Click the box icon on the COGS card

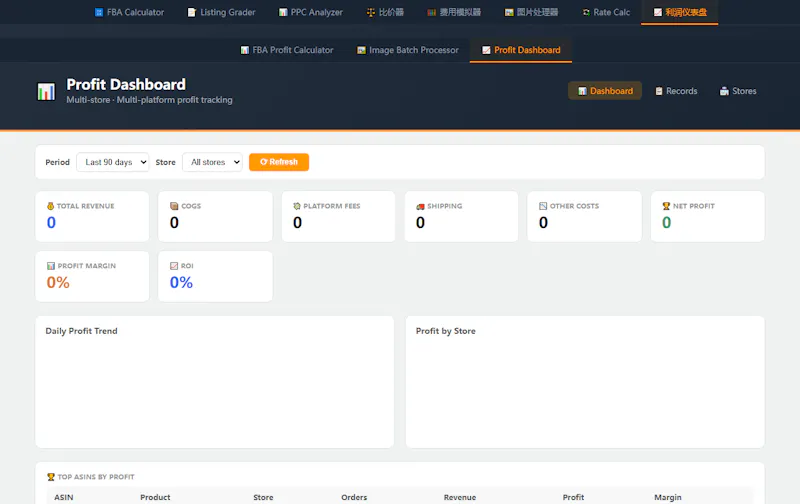click(x=174, y=206)
